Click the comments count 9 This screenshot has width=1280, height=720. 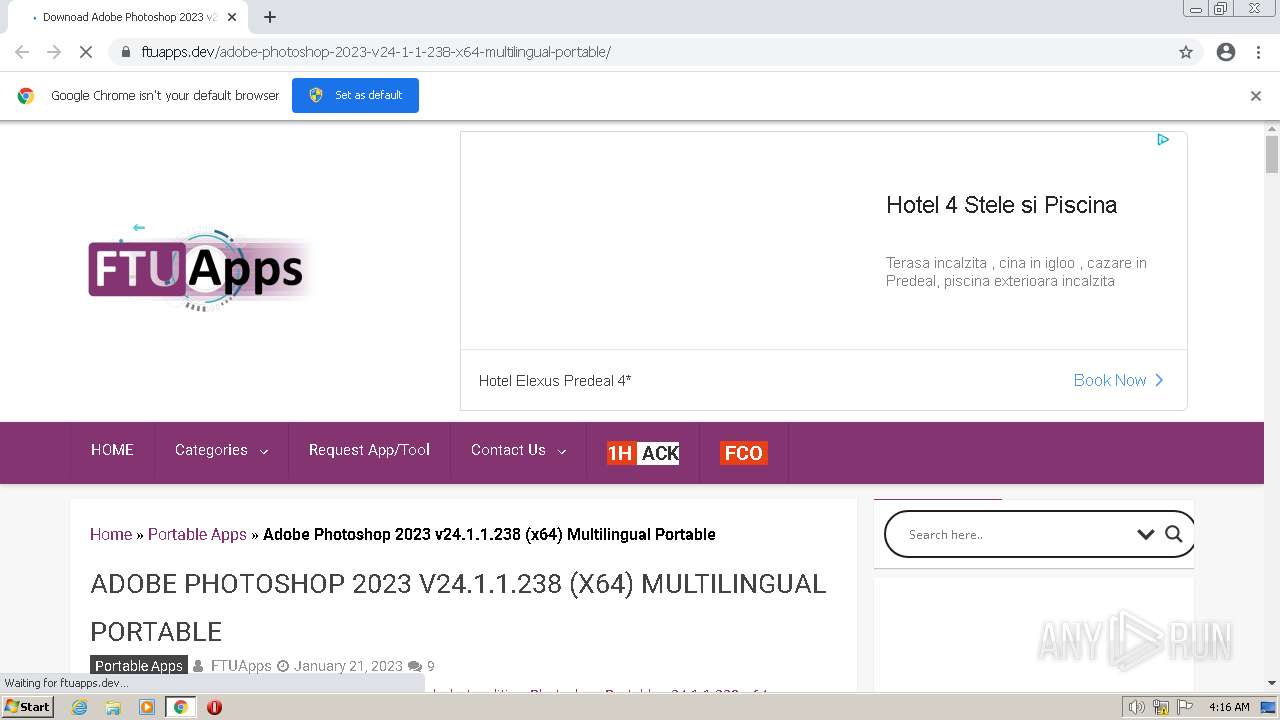430,666
